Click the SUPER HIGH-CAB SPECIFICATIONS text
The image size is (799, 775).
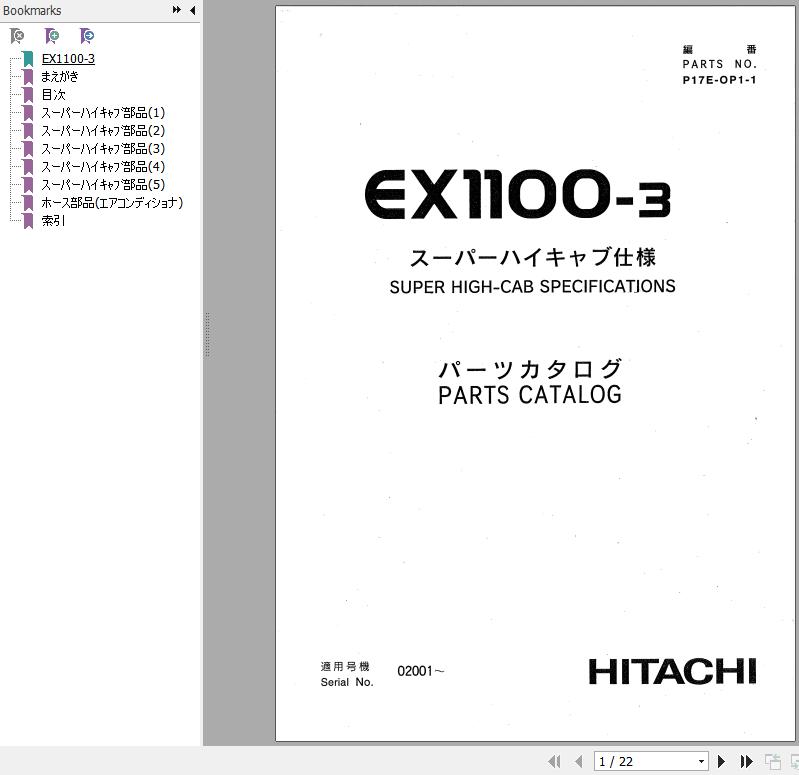point(532,286)
